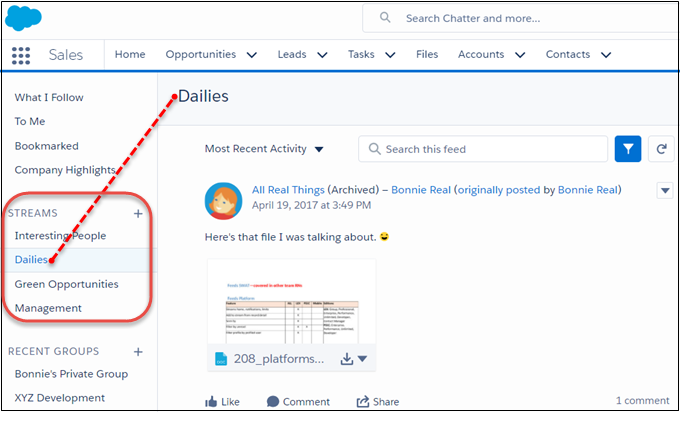The width and height of the screenshot is (680, 424).
Task: Click the blue filter funnel button
Action: click(x=628, y=149)
